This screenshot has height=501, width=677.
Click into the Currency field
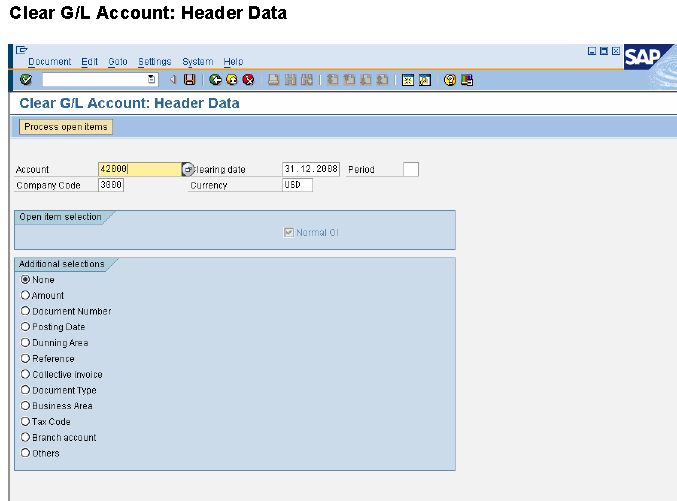tap(297, 185)
